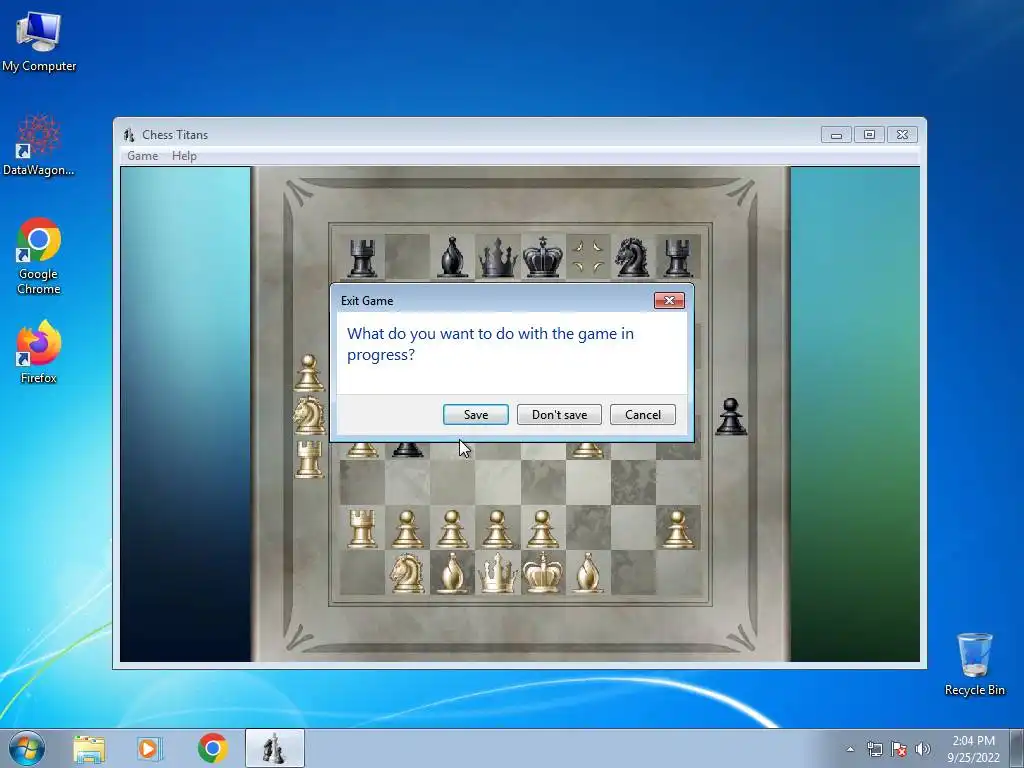The width and height of the screenshot is (1024, 768).
Task: Click the captured white rook left of board
Action: (x=310, y=458)
